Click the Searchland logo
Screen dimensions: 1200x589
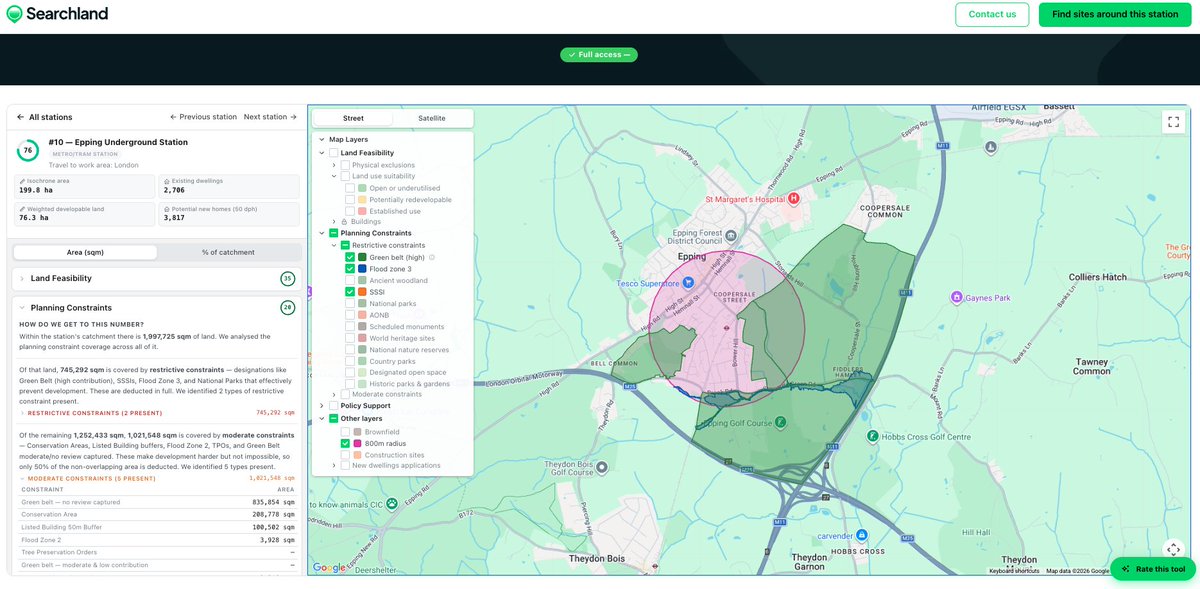coord(55,14)
